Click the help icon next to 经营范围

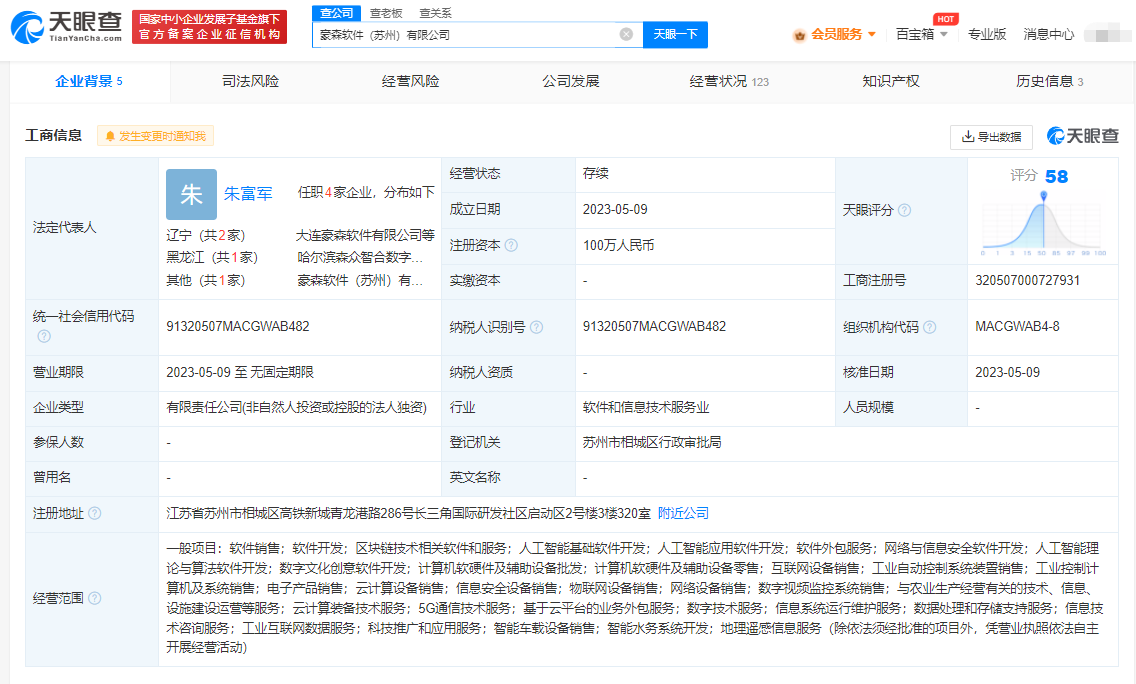(95, 598)
